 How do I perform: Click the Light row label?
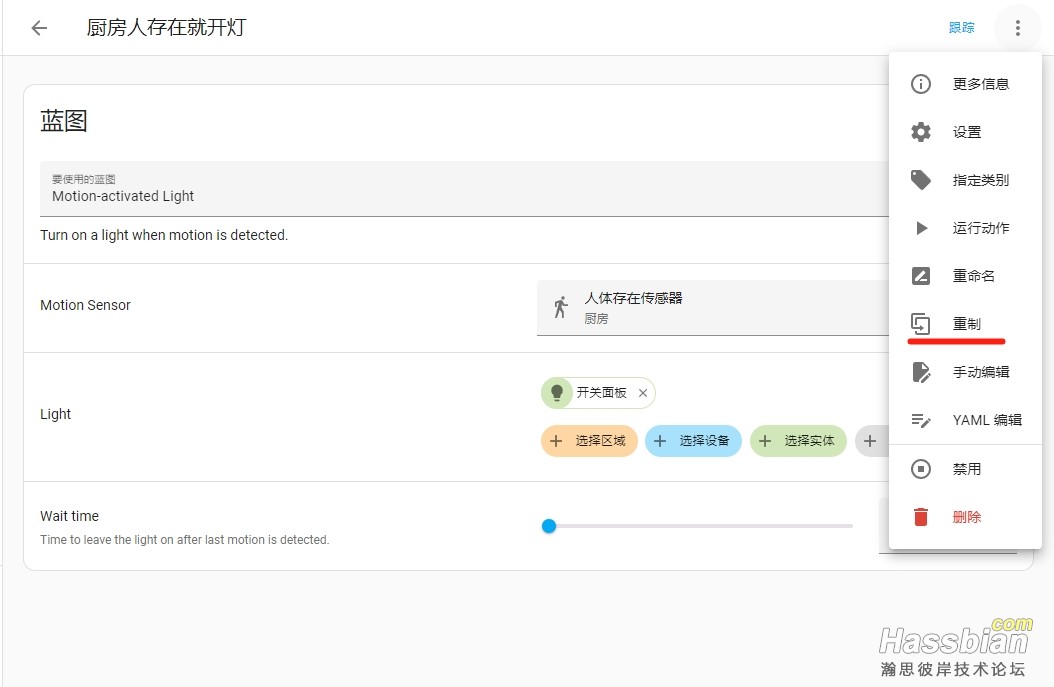[x=55, y=414]
